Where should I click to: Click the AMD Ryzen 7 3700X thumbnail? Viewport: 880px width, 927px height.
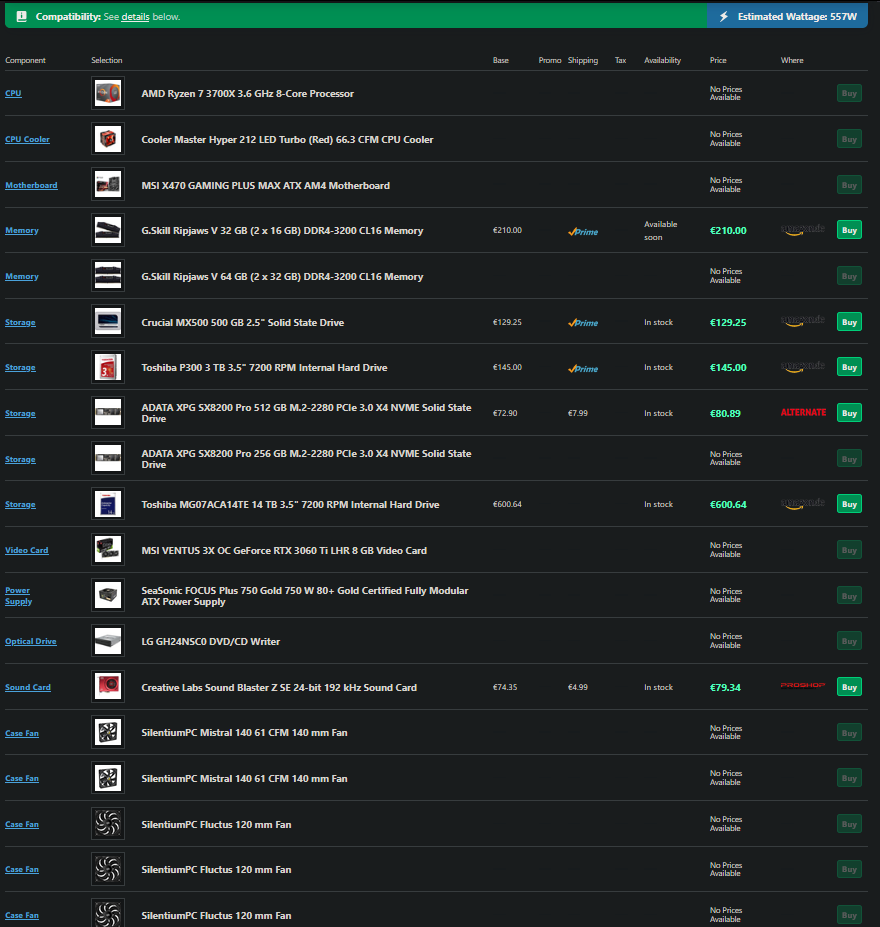108,93
